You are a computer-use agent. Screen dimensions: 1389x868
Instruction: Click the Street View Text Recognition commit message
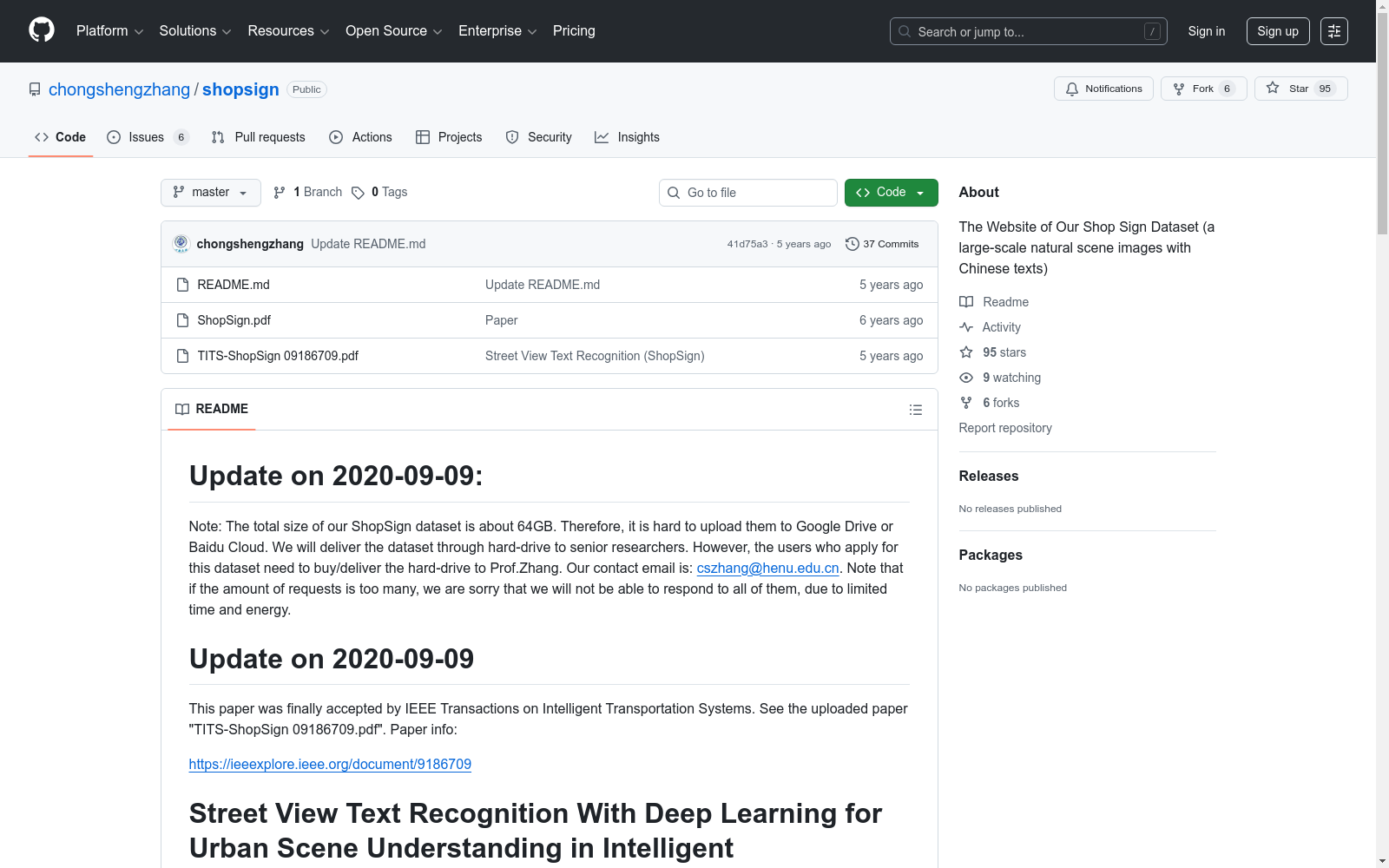click(x=595, y=356)
